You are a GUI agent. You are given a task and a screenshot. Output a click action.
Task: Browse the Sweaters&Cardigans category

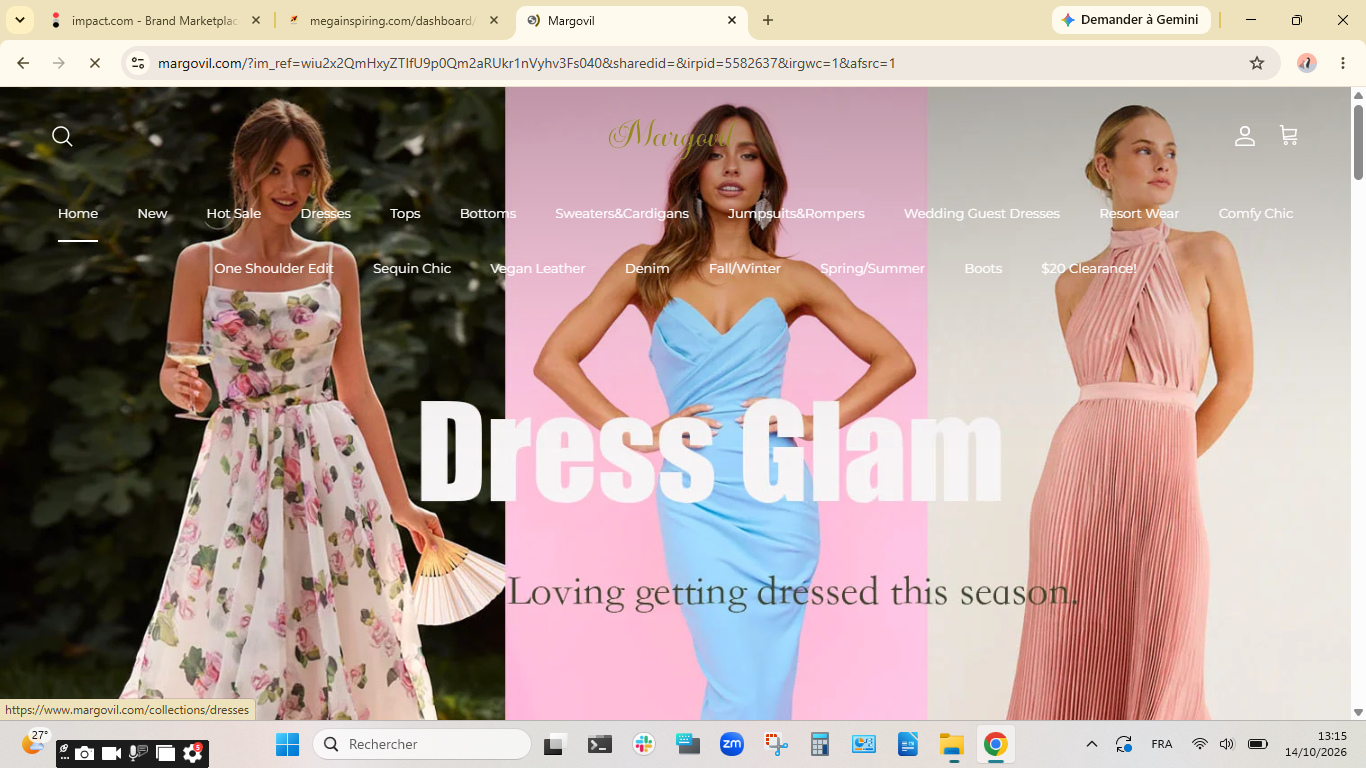[x=622, y=214]
